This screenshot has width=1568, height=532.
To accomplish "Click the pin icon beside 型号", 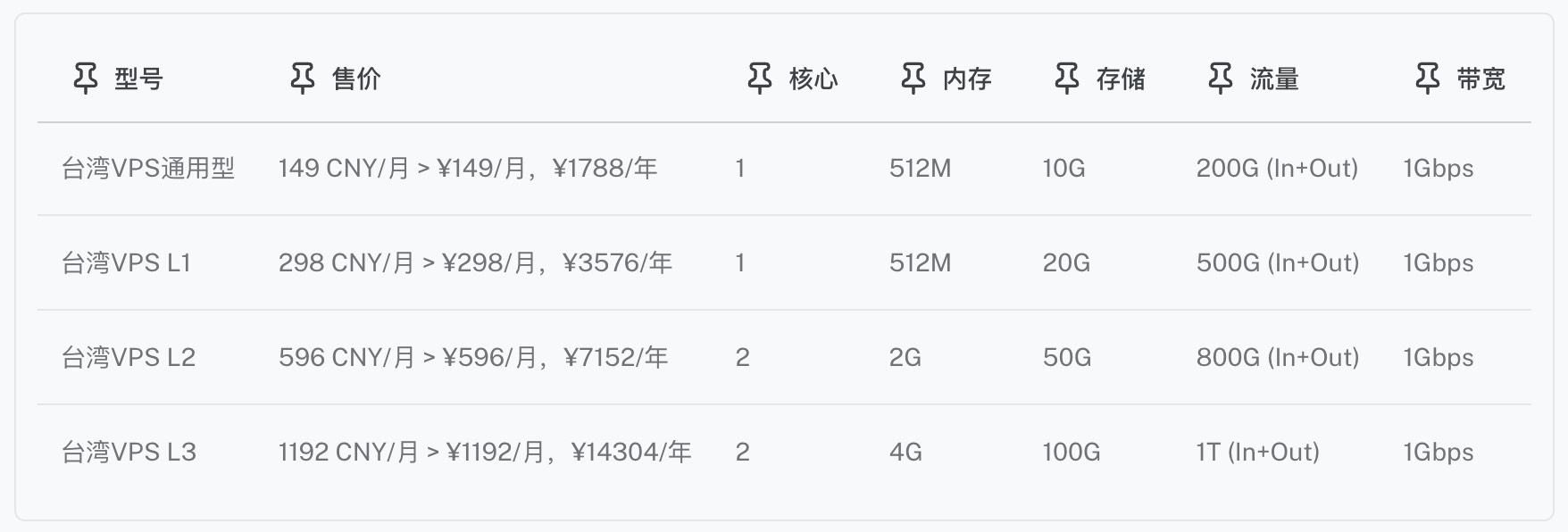I will tap(86, 79).
